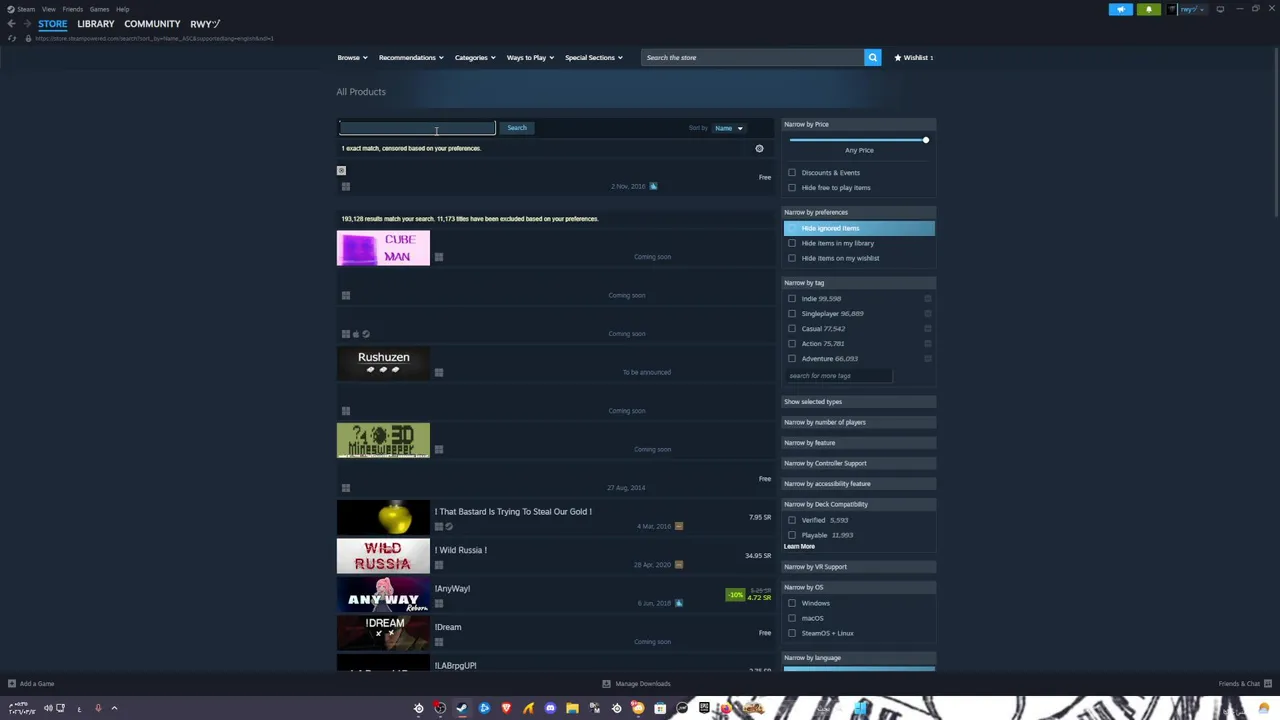Check the Action tag filter
Image resolution: width=1280 pixels, height=720 pixels.
792,344
